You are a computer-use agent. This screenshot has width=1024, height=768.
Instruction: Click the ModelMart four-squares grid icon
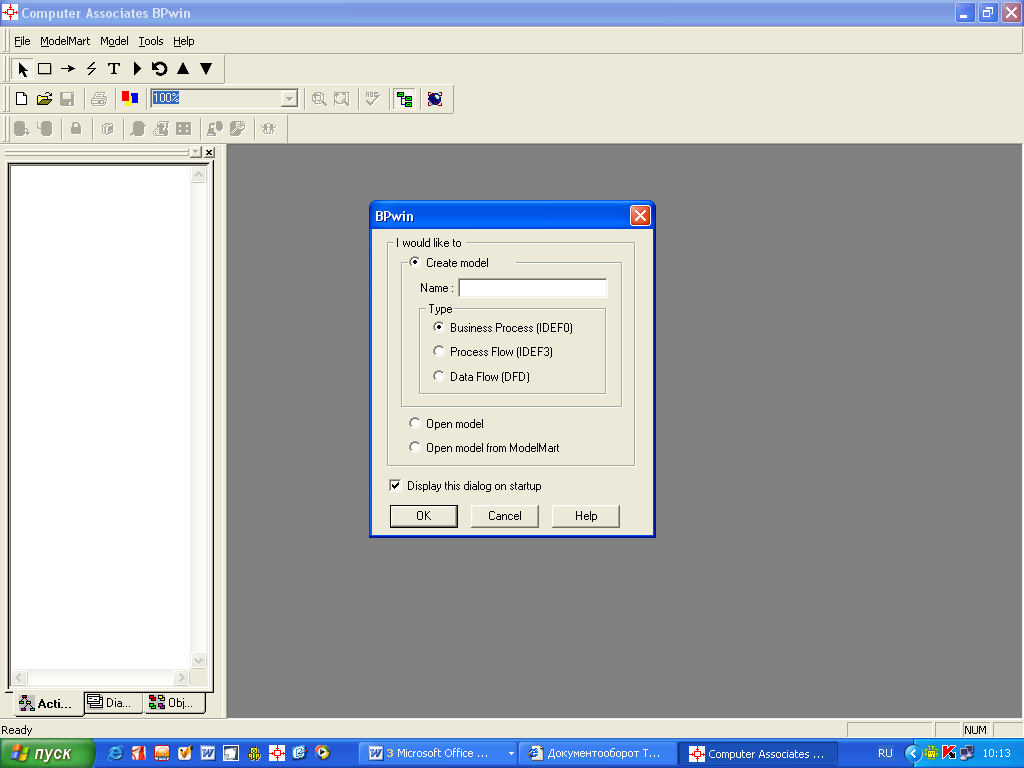184,129
